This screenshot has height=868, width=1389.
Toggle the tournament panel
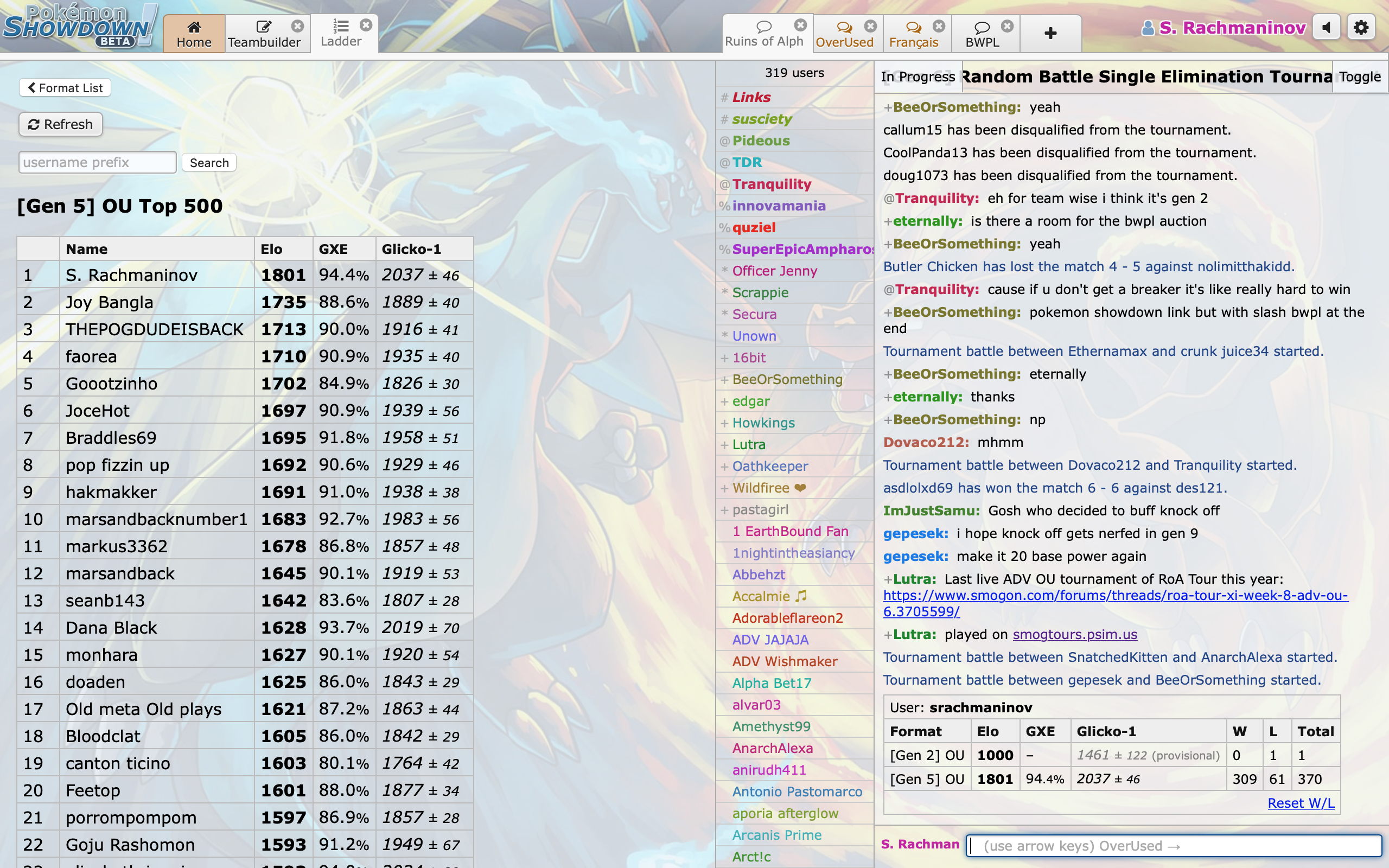click(1359, 77)
